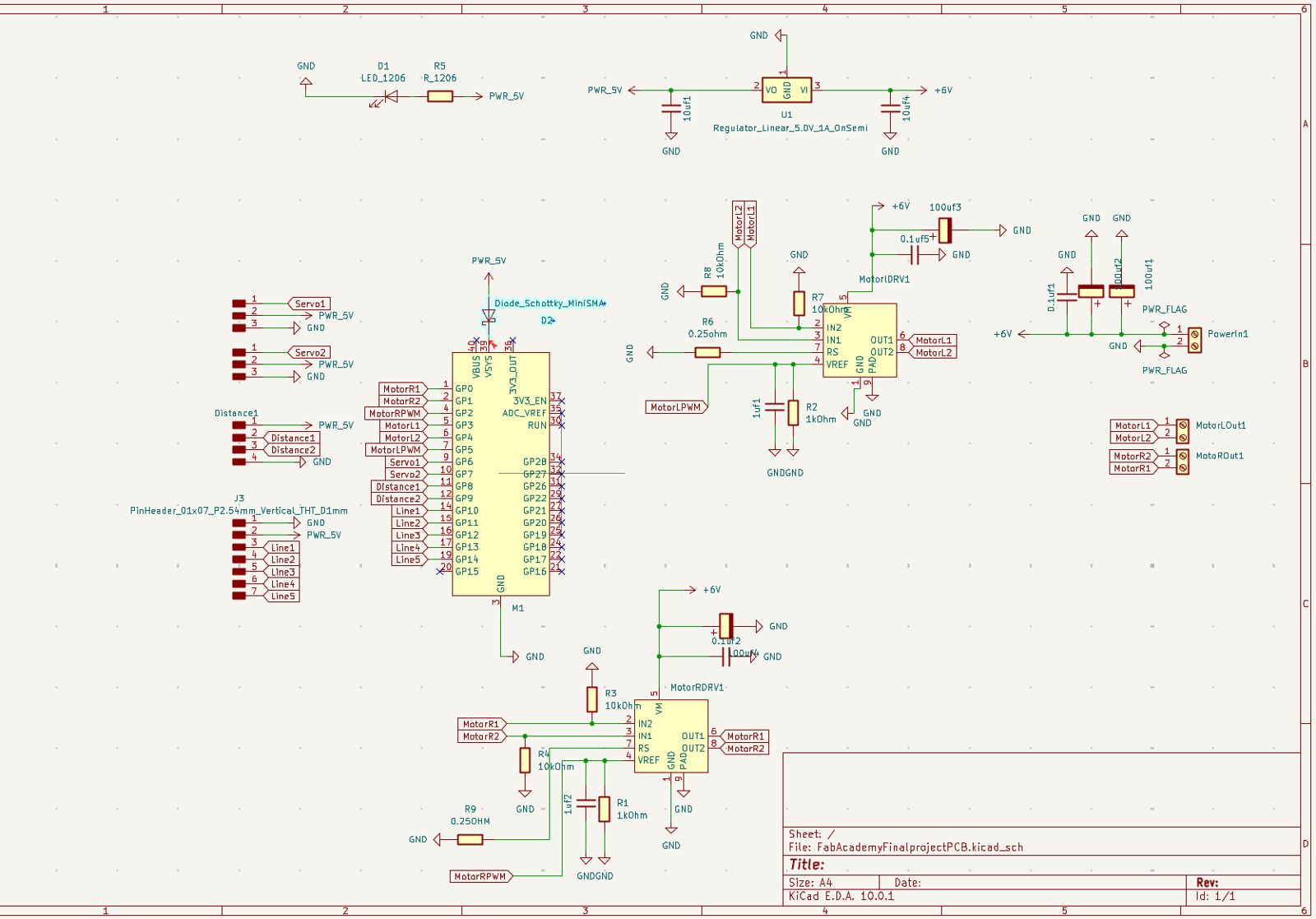Image resolution: width=1316 pixels, height=919 pixels.
Task: Select the M1 Pico module body
Action: (x=501, y=474)
